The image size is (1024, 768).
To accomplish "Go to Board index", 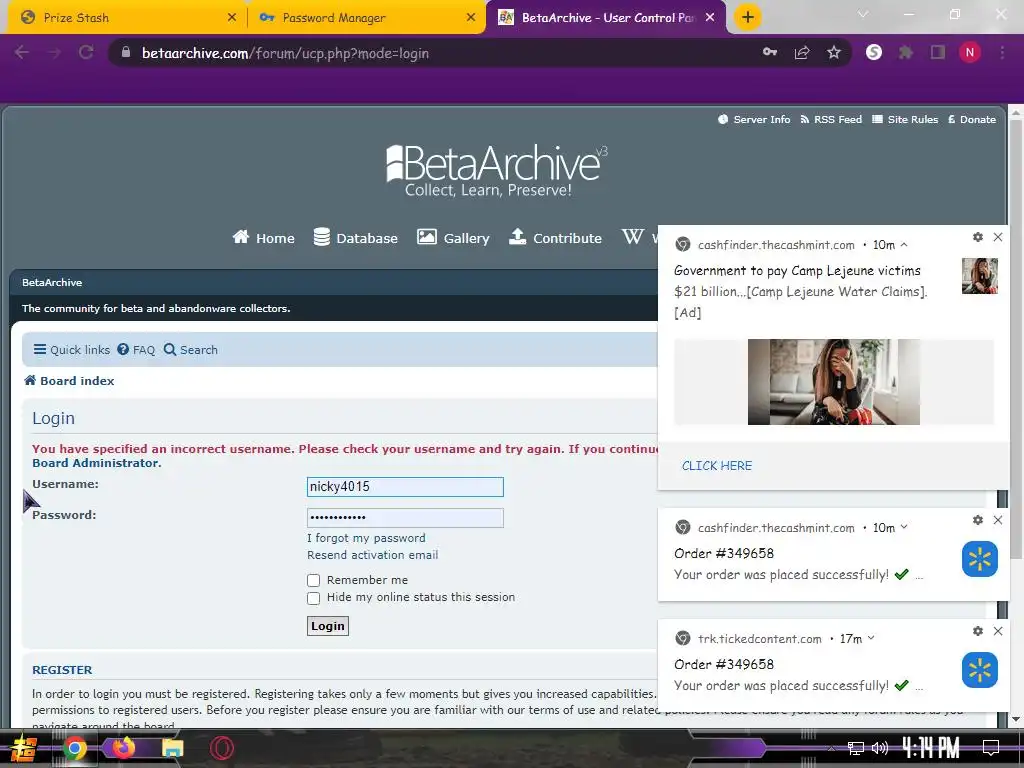I will tap(69, 381).
